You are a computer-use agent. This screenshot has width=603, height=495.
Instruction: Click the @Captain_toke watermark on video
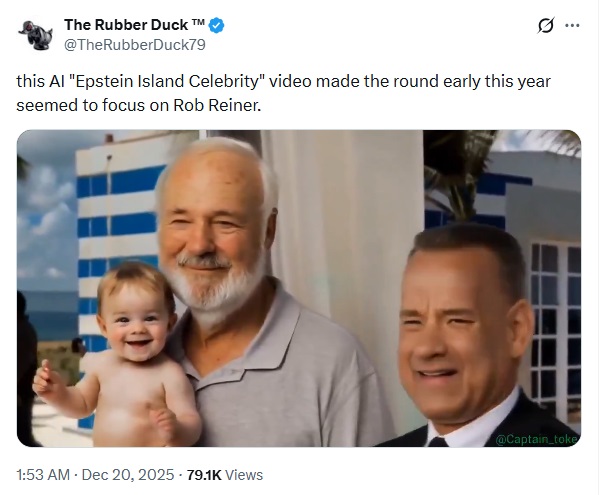click(536, 437)
